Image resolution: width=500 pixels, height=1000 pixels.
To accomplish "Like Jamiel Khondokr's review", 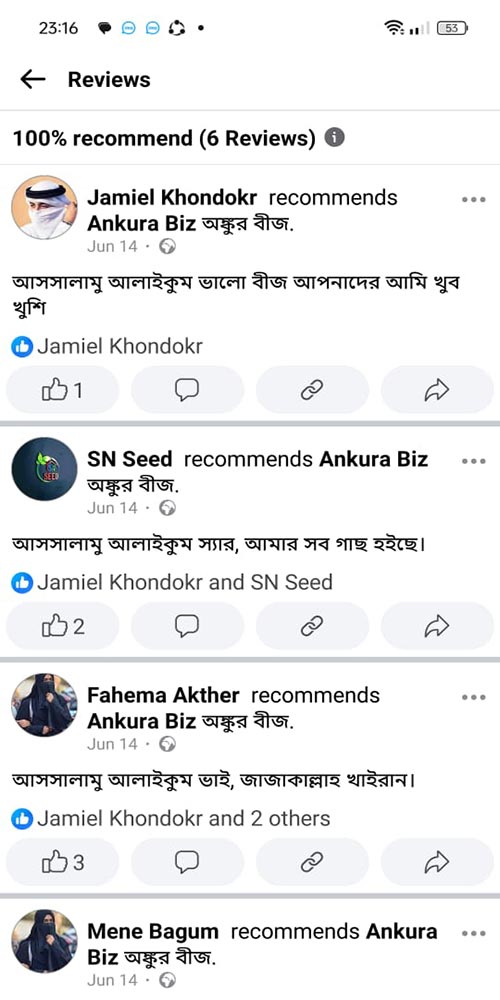I will [x=62, y=390].
